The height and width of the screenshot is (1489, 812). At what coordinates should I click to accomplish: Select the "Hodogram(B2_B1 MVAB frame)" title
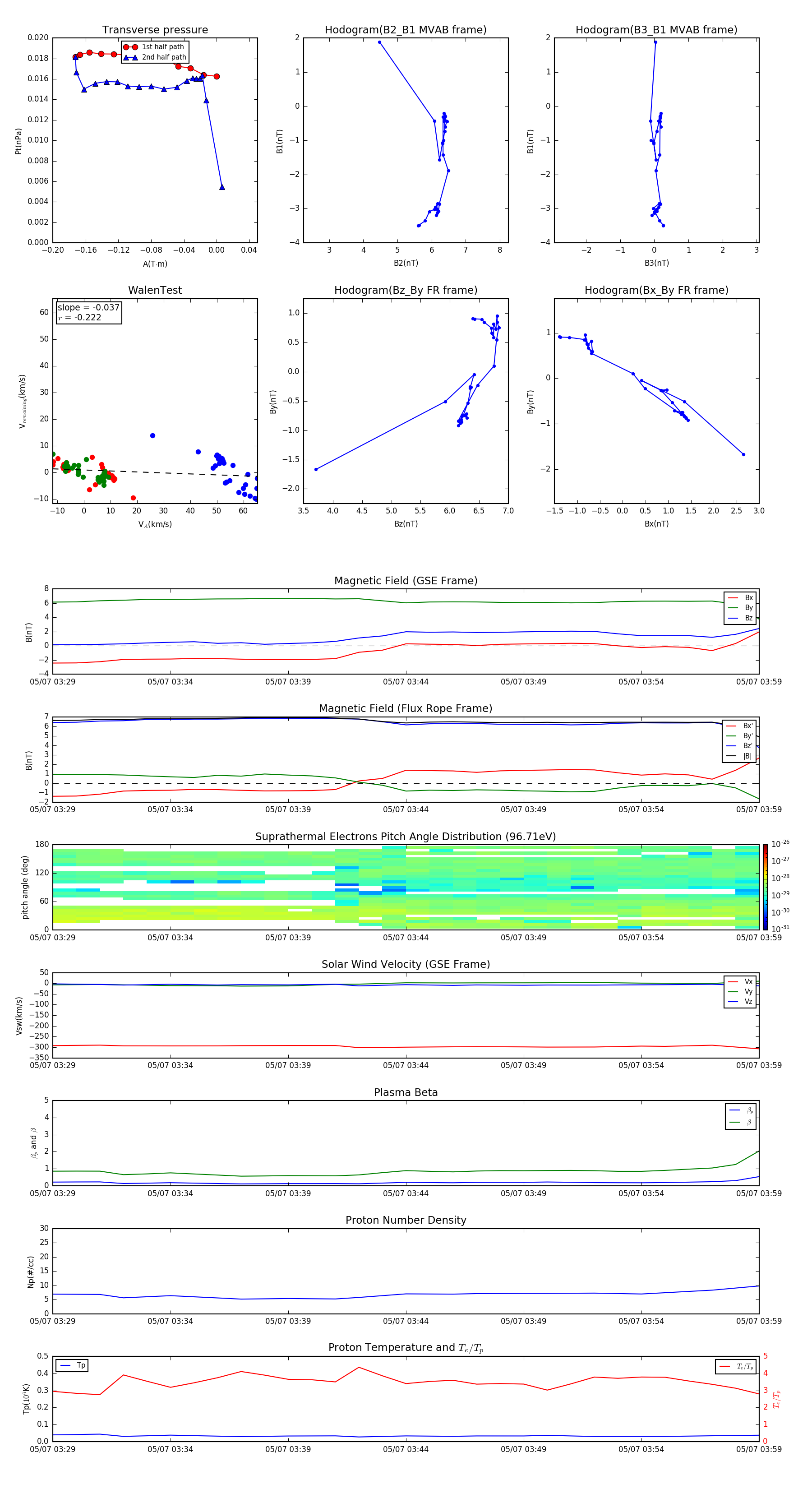pyautogui.click(x=406, y=30)
